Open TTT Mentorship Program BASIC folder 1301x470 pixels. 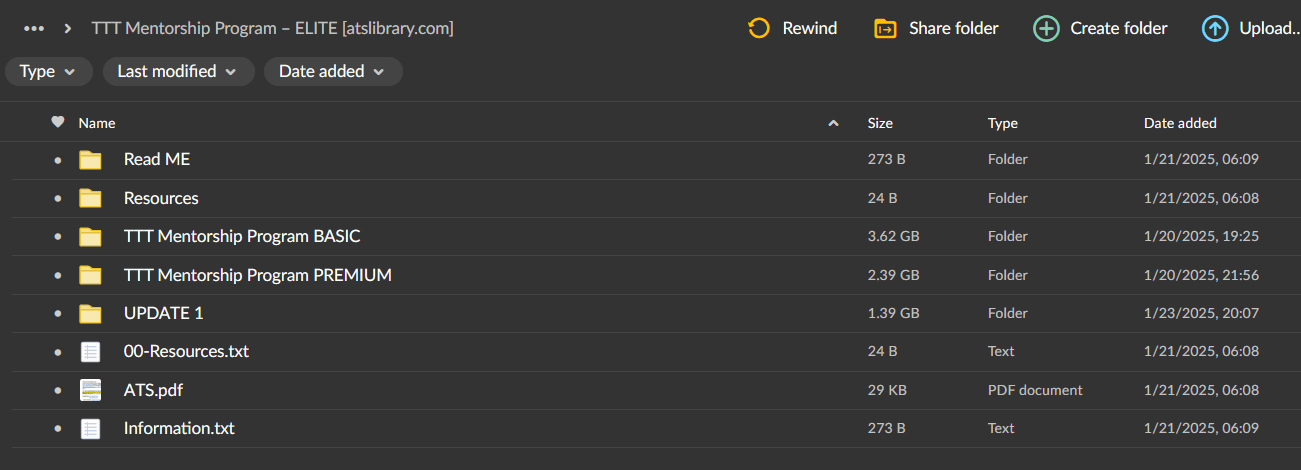coord(242,236)
